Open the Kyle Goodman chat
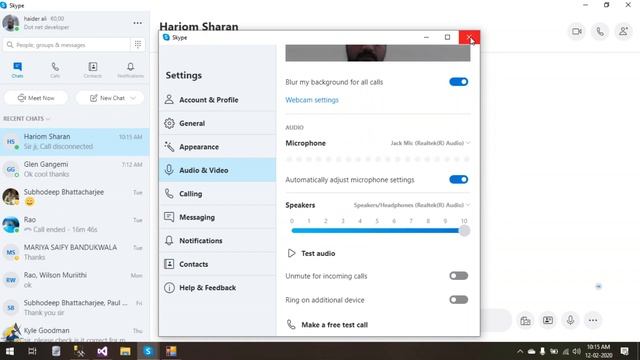This screenshot has width=640, height=360. (x=75, y=333)
